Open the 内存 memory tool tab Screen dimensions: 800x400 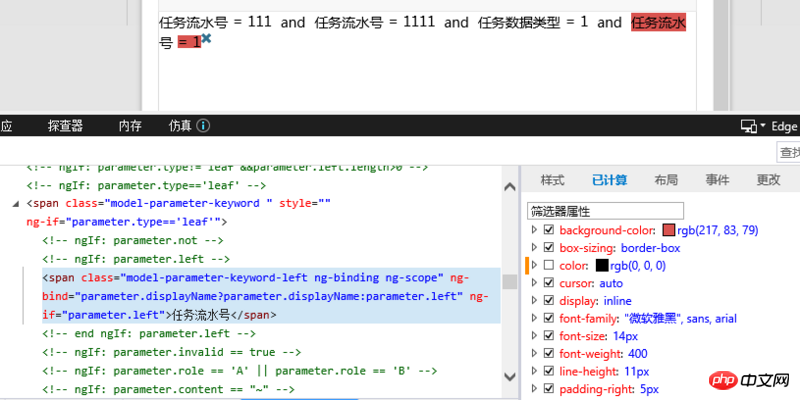click(130, 126)
